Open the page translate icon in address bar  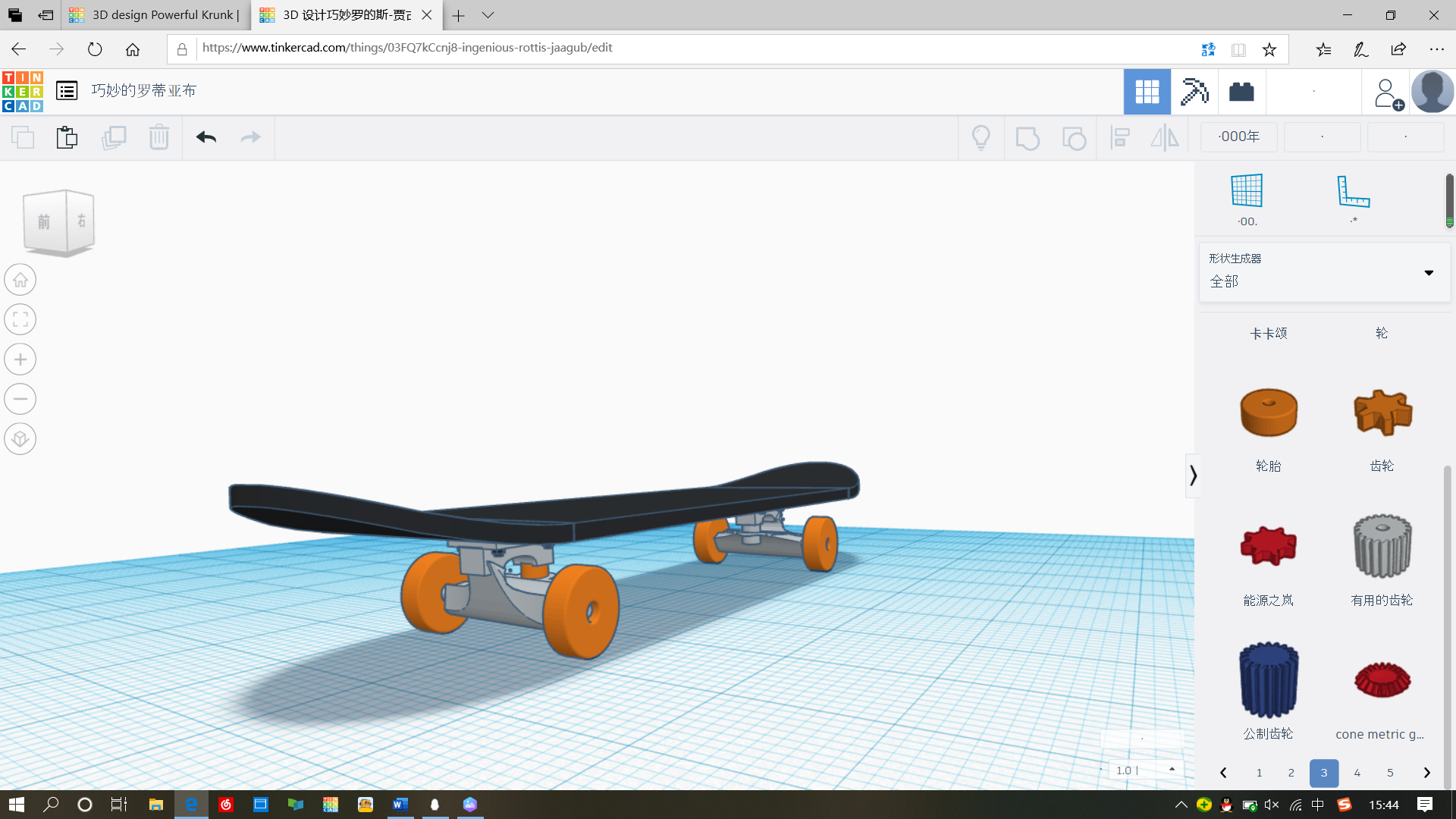tap(1208, 49)
